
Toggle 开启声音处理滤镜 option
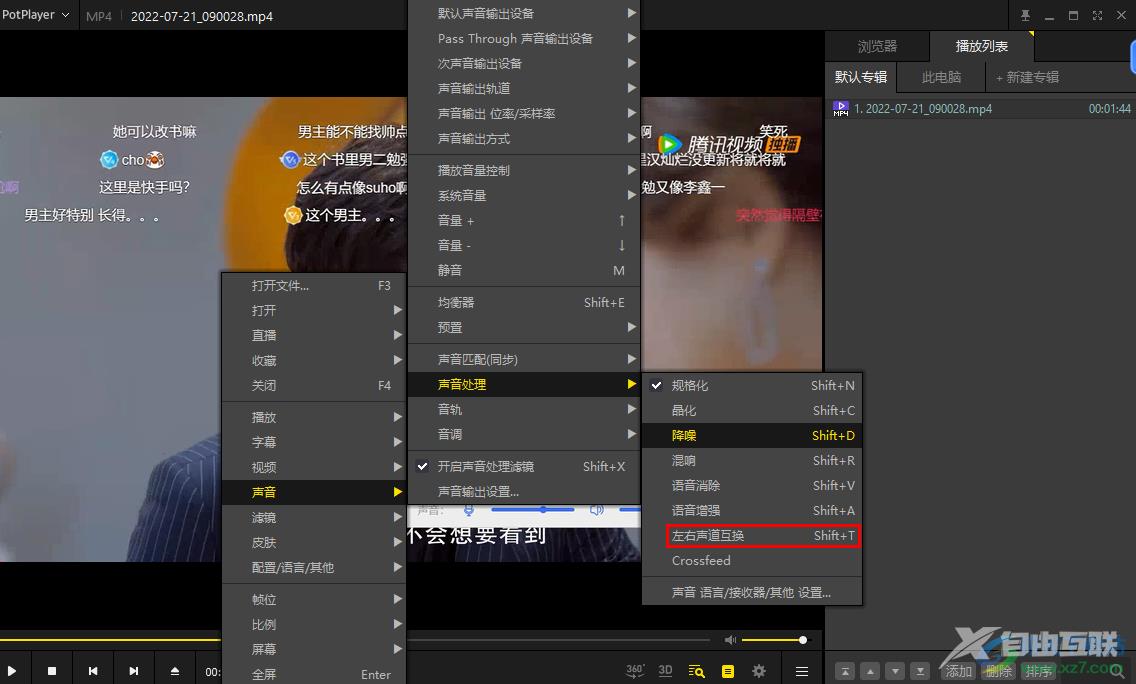(x=524, y=467)
